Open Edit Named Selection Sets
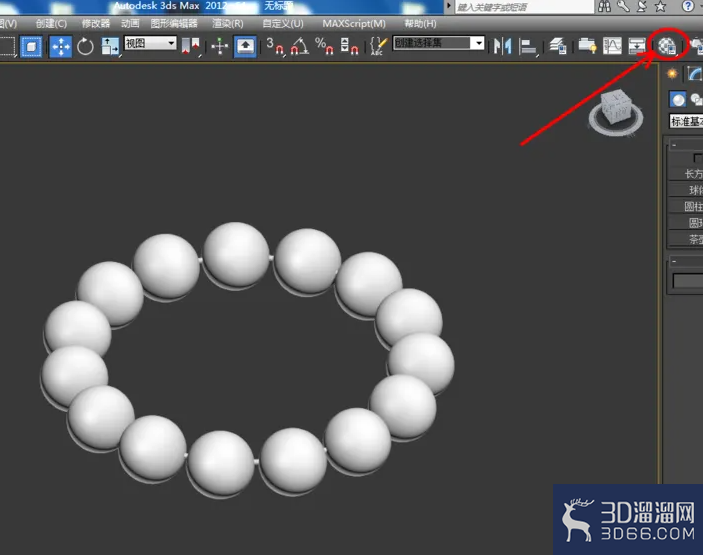 coord(378,46)
